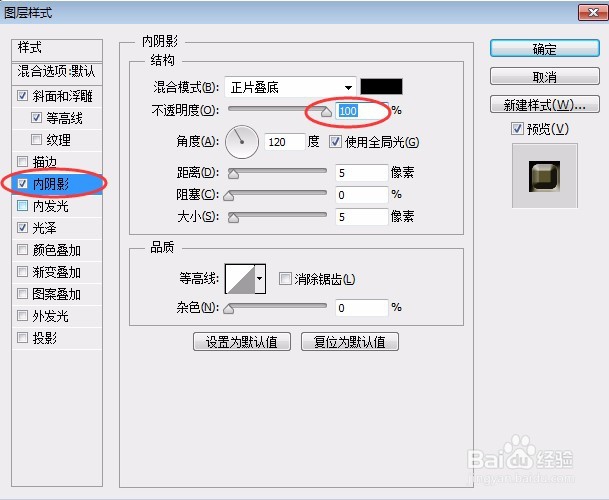Click the 确定 button
Screen dimensions: 609x500
[545, 49]
